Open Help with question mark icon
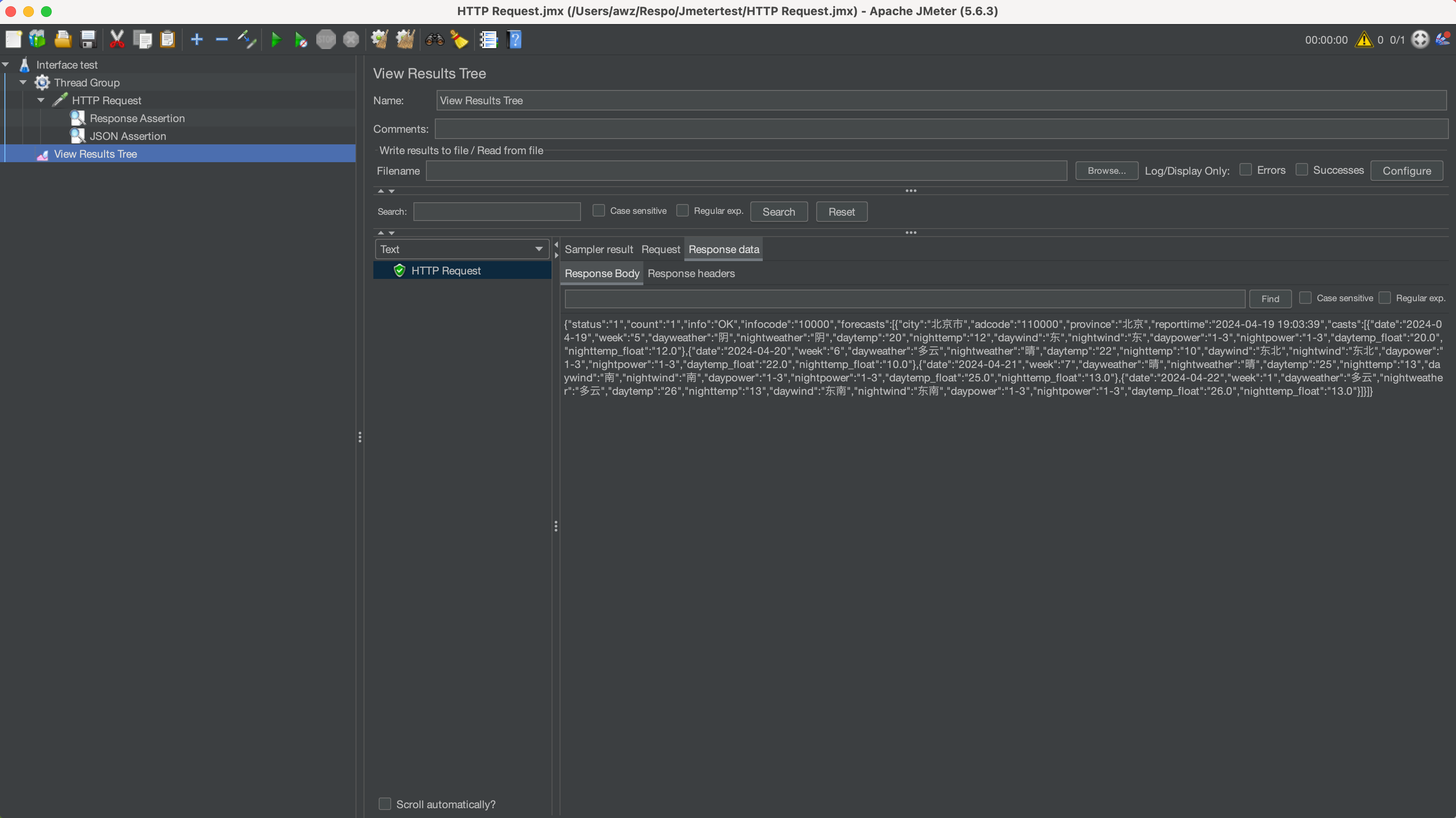This screenshot has width=1456, height=818. click(514, 40)
